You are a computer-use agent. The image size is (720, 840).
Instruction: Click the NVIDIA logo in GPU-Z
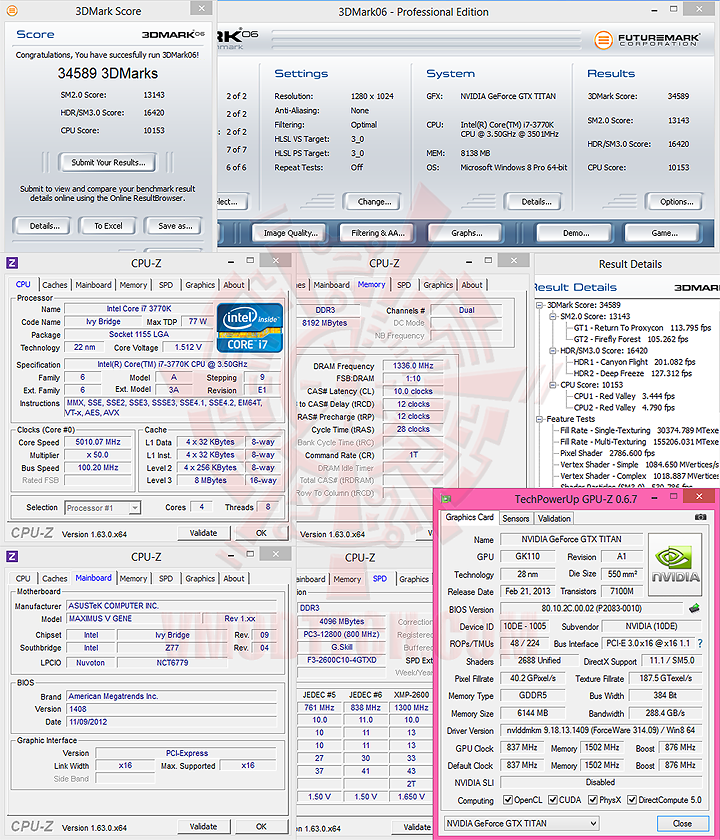[675, 564]
